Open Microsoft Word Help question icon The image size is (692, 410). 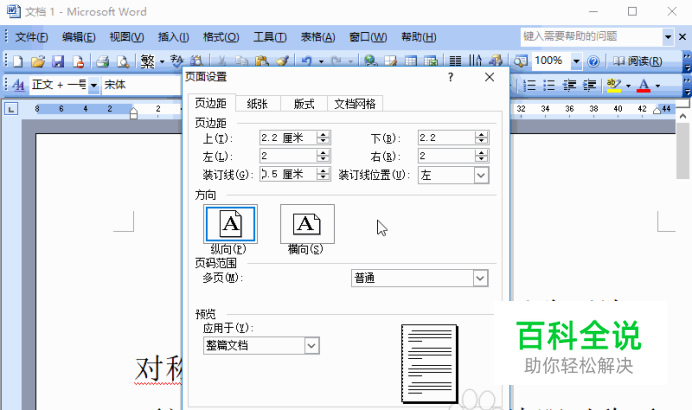[x=594, y=61]
